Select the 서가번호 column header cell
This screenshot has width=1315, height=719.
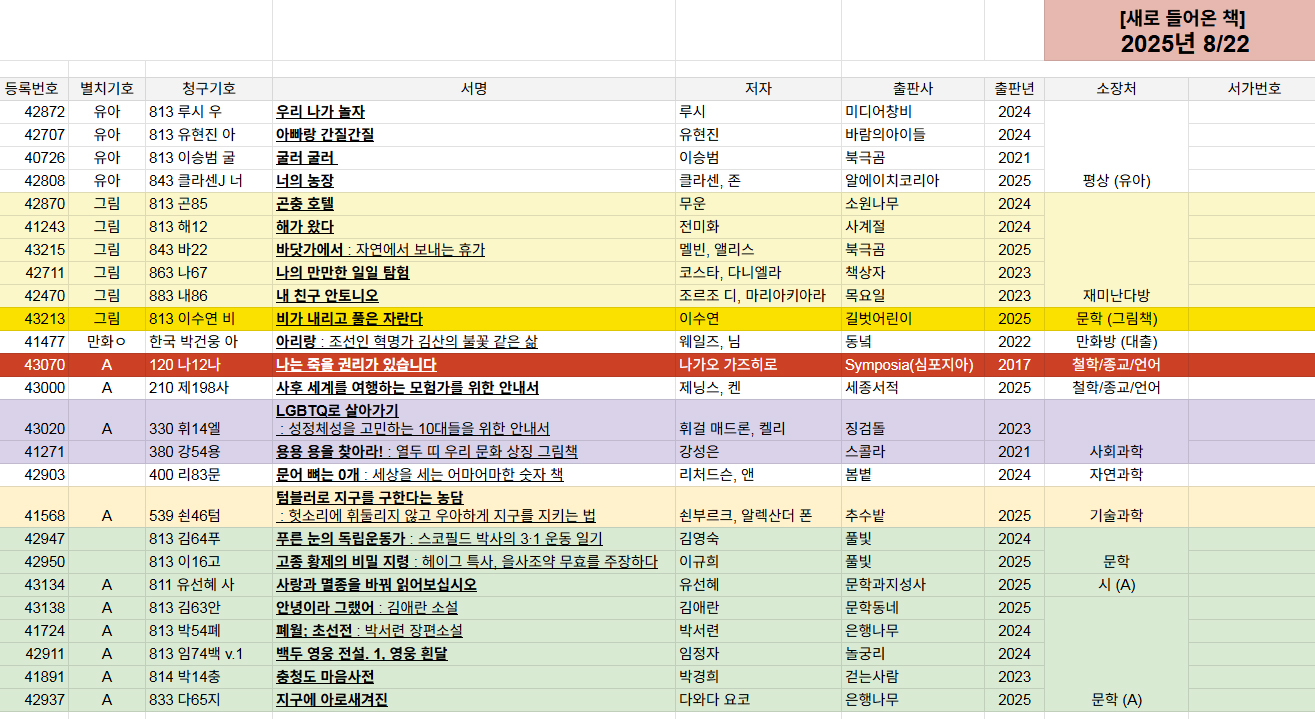(1252, 89)
